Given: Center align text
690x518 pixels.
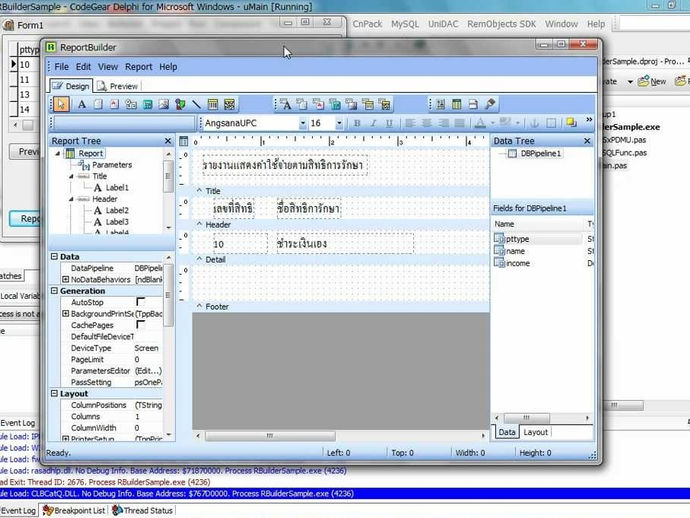Looking at the screenshot, I should pos(426,123).
